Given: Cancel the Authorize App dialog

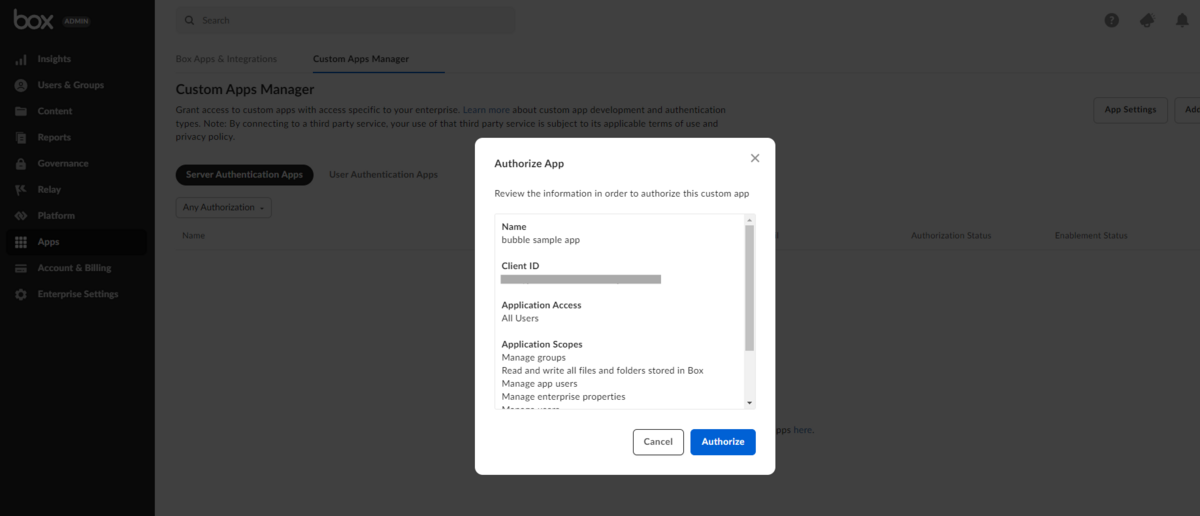Looking at the screenshot, I should [x=658, y=442].
